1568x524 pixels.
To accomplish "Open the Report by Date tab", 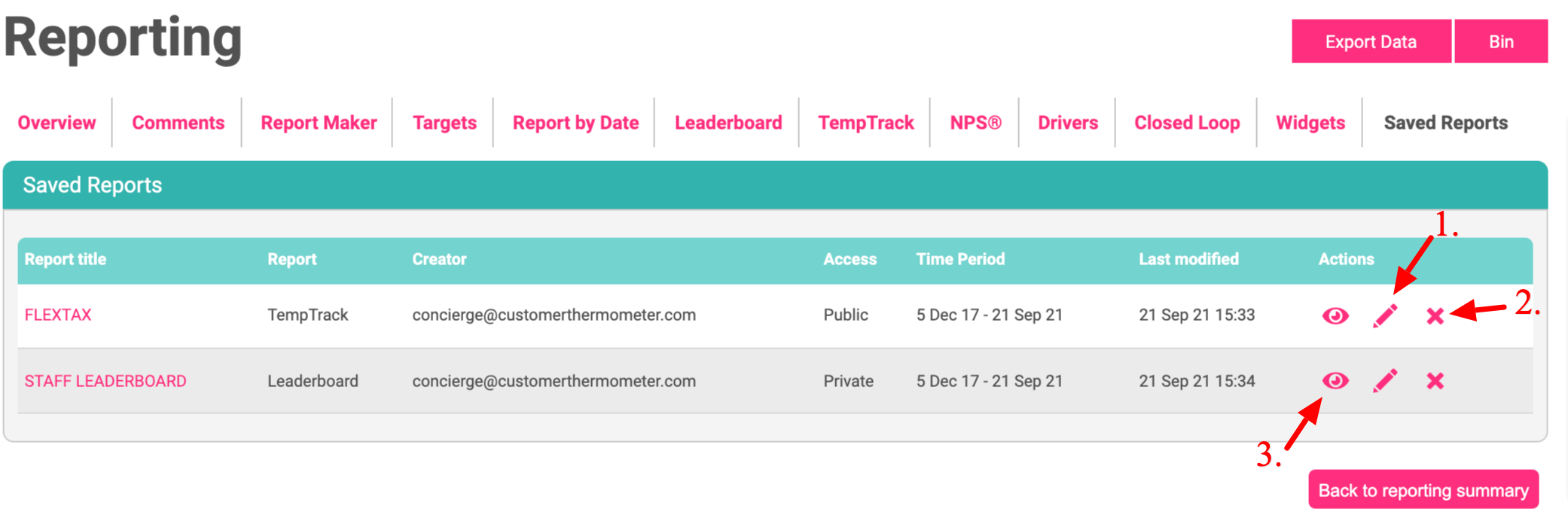I will pyautogui.click(x=575, y=123).
